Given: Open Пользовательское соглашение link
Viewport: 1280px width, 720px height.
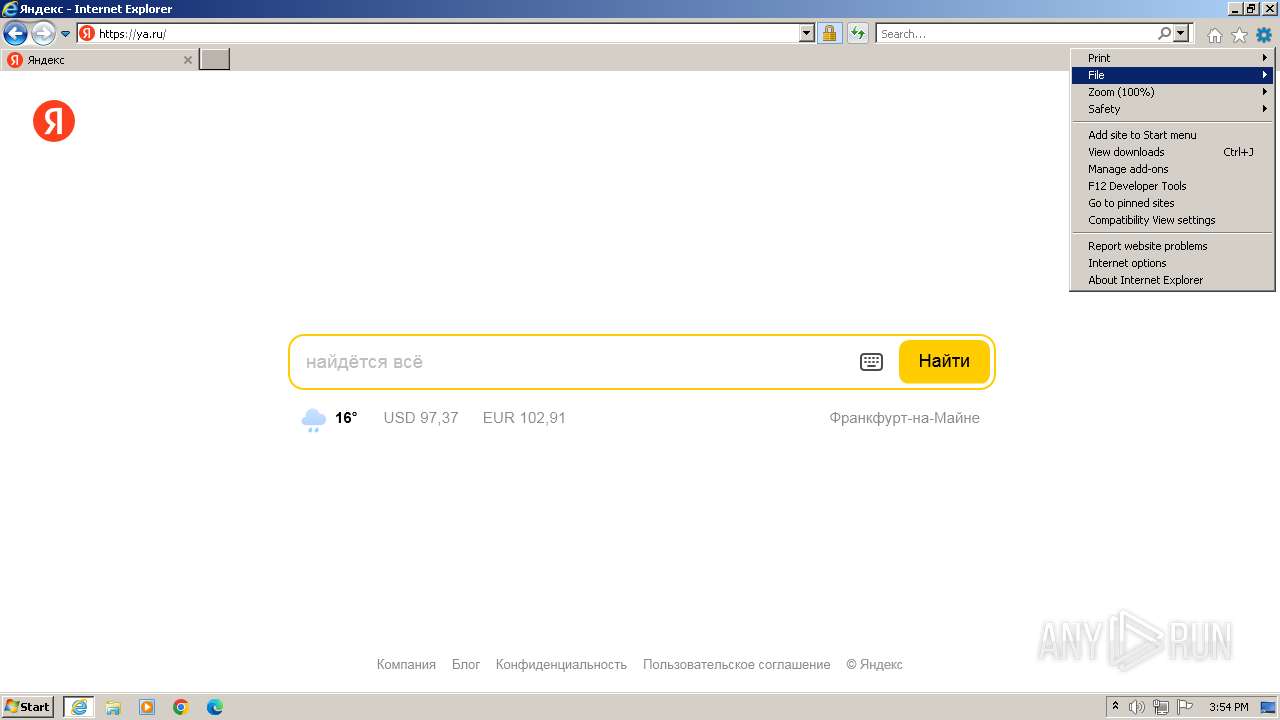Looking at the screenshot, I should click(x=736, y=664).
